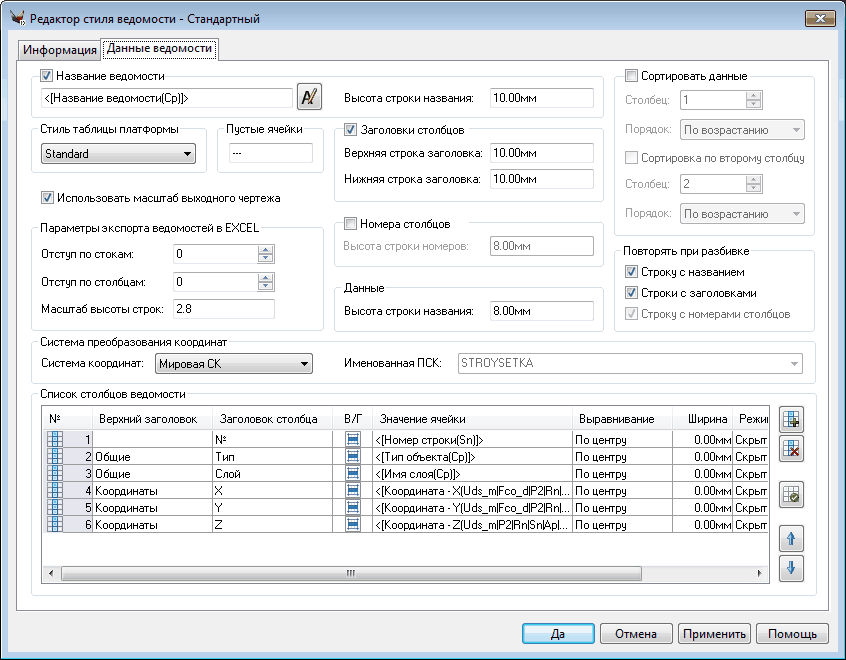The image size is (846, 660).
Task: Click the Масштаб высоты строк input field
Action: pos(223,309)
